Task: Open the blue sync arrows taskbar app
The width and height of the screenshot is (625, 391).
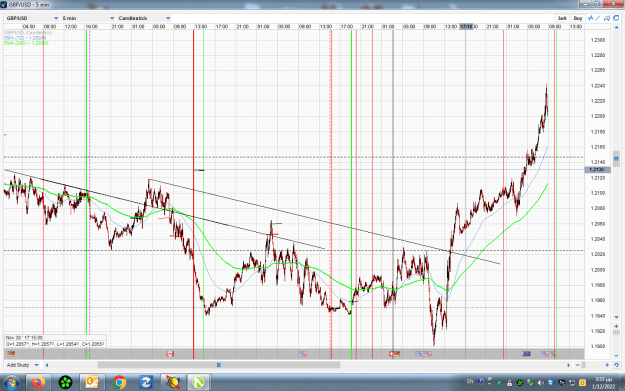Action: coord(145,383)
